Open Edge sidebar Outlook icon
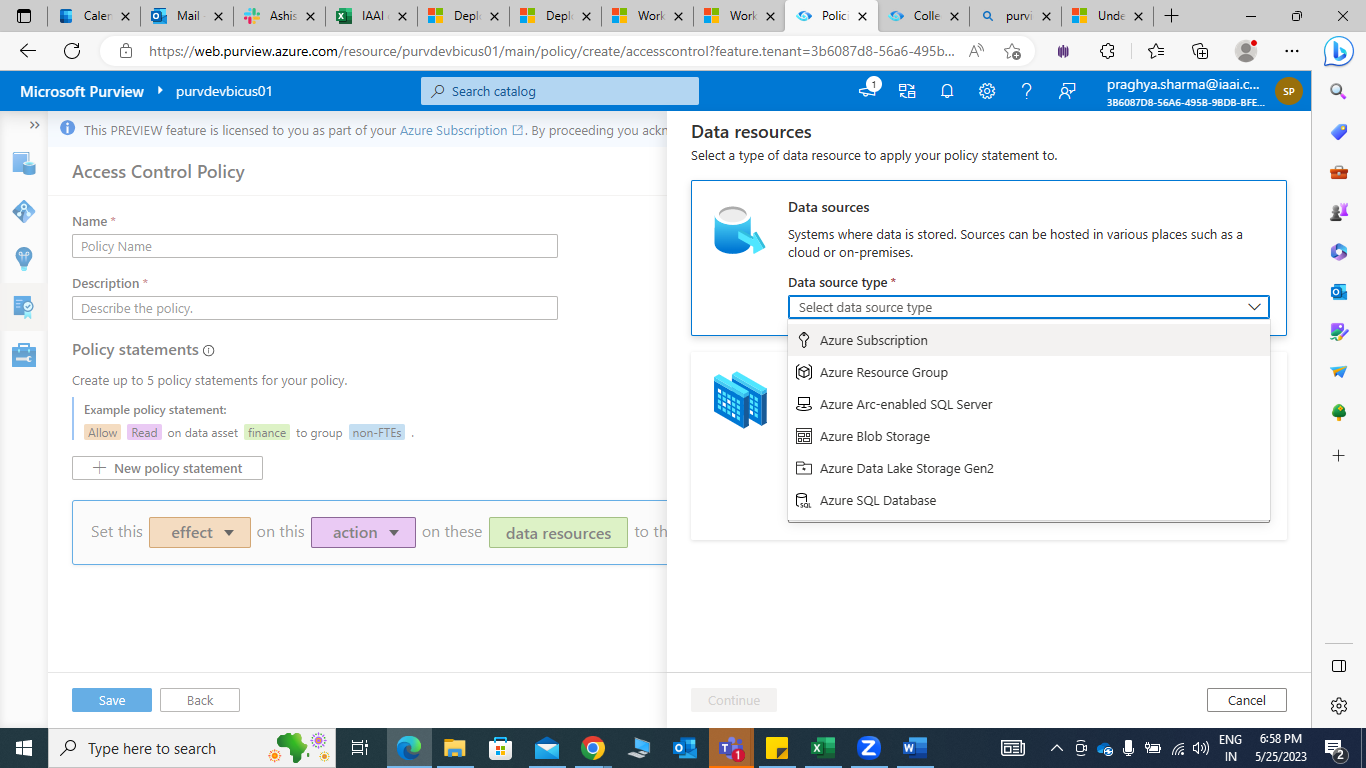 point(1339,292)
